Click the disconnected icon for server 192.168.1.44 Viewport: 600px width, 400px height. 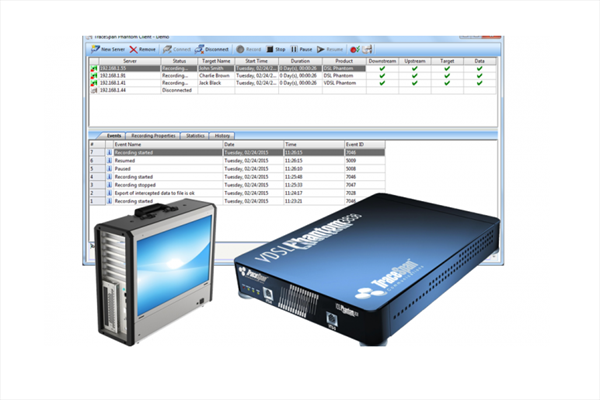pyautogui.click(x=94, y=90)
